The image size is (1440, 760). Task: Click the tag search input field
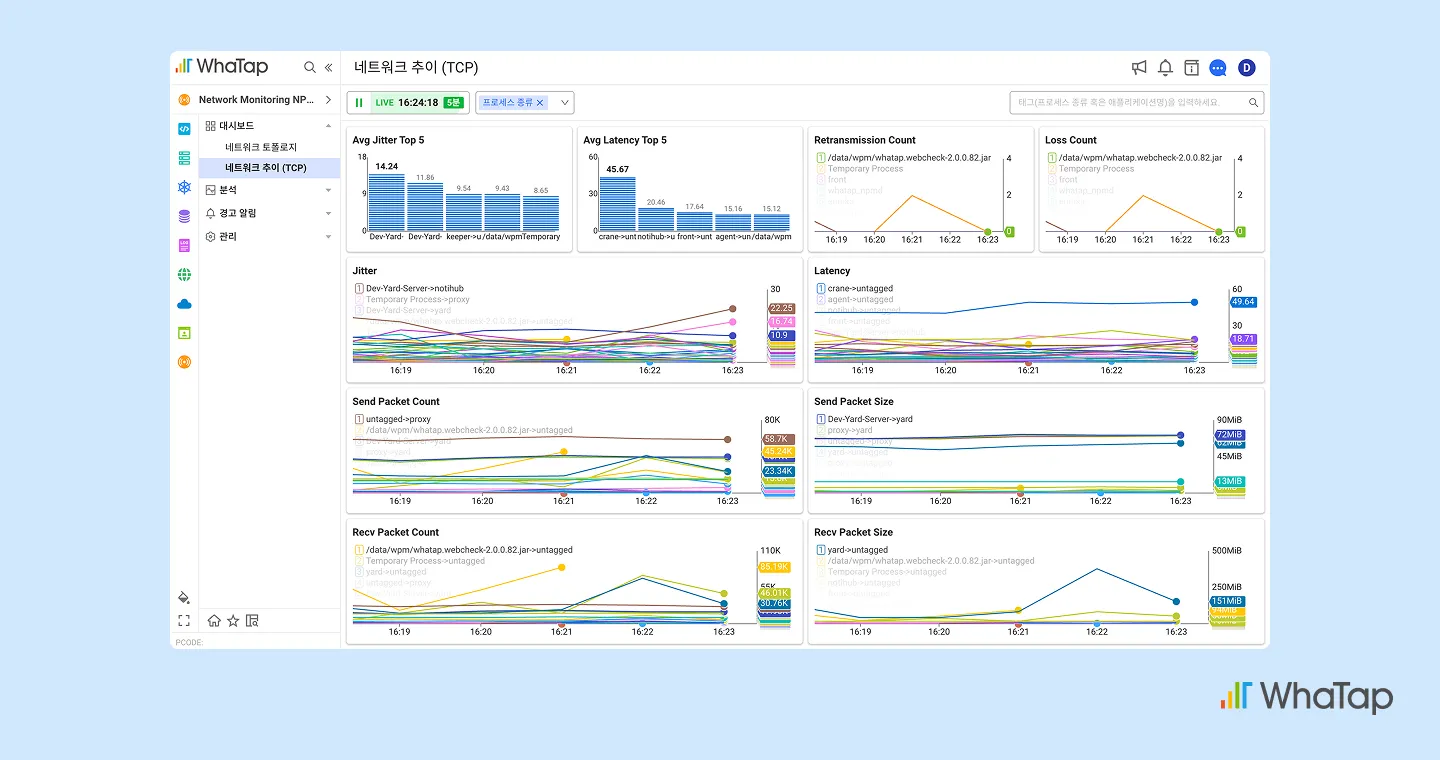1137,102
